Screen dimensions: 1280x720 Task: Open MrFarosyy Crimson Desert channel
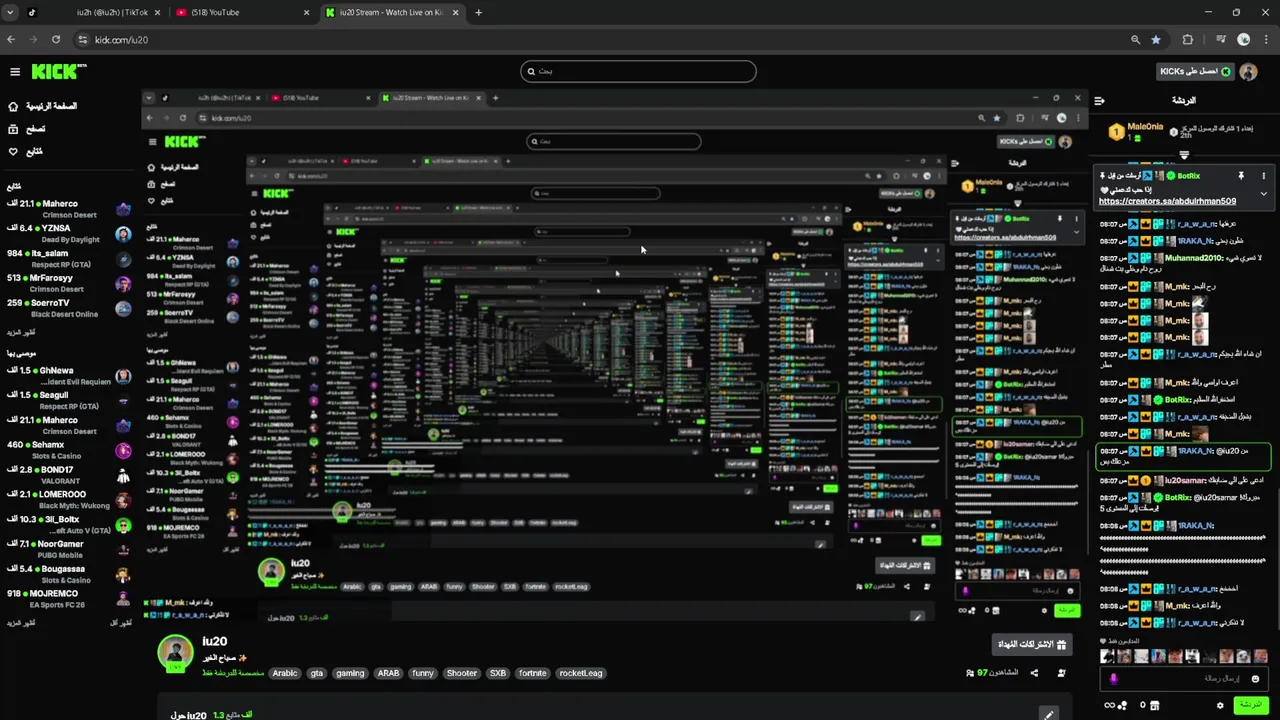(68, 284)
